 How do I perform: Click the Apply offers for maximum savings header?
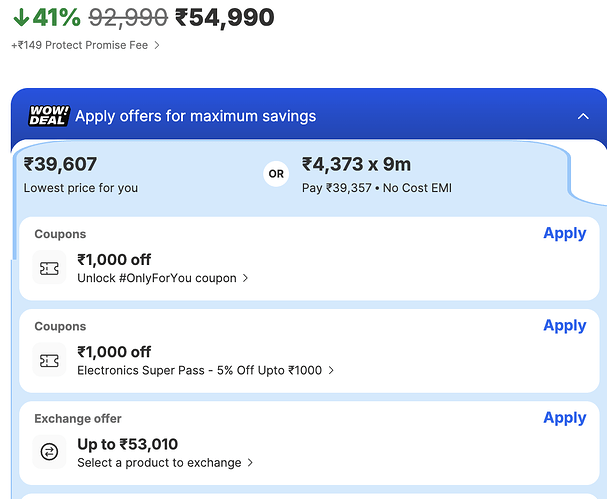195,116
